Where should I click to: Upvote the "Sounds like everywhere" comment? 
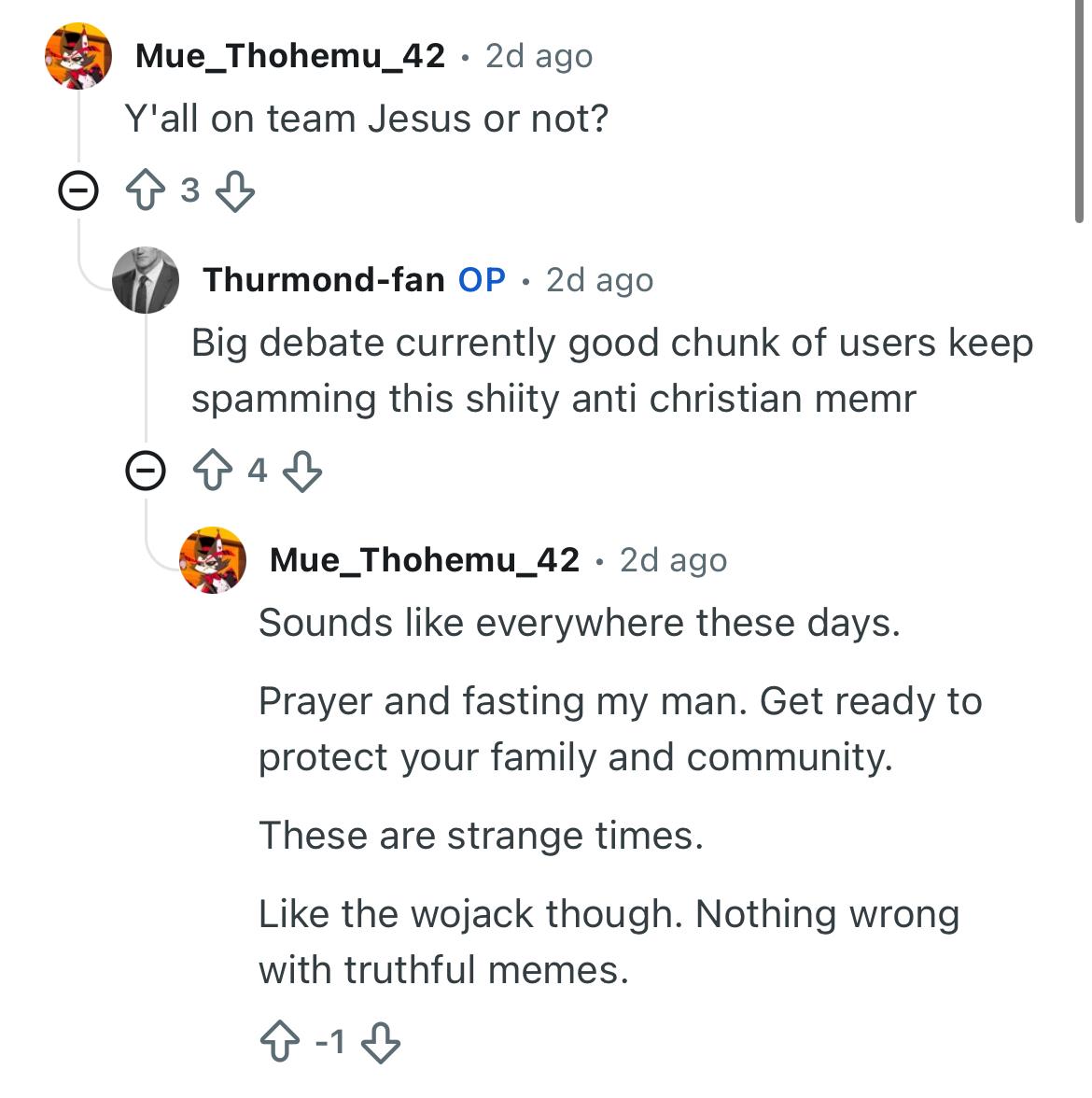pos(279,1041)
